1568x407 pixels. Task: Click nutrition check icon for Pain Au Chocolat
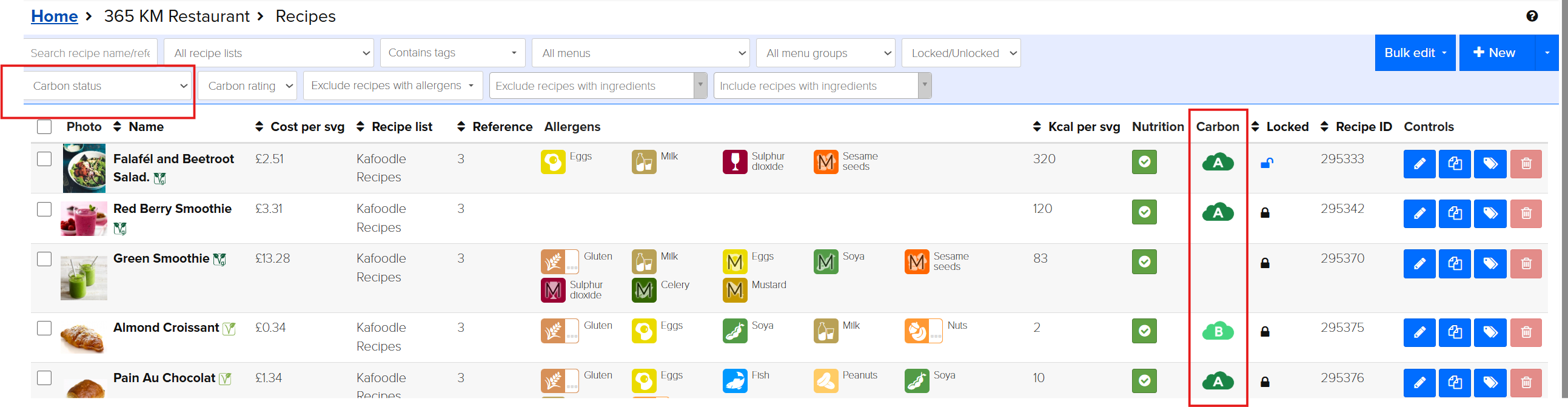coord(1144,381)
